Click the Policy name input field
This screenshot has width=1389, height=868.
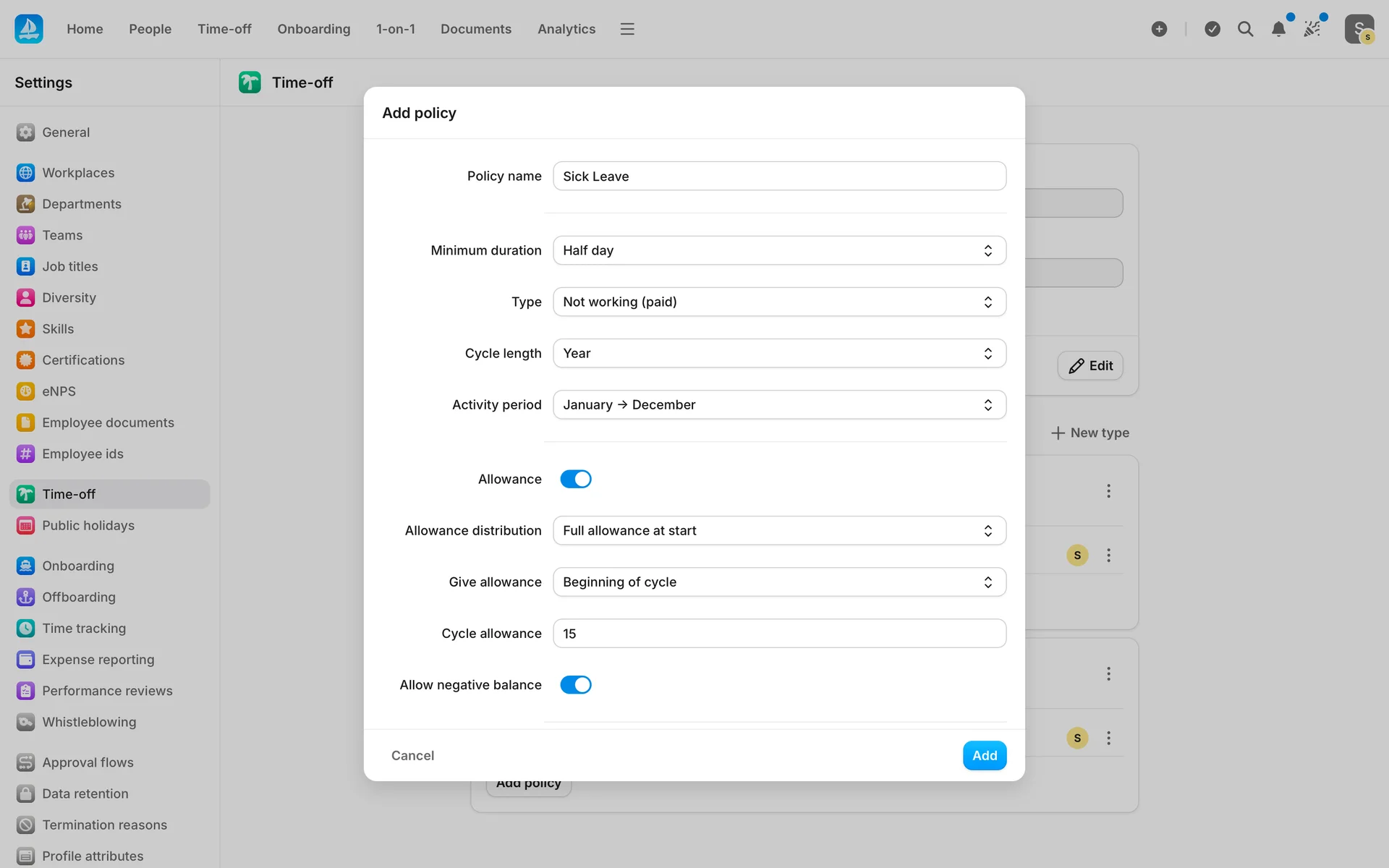(779, 176)
